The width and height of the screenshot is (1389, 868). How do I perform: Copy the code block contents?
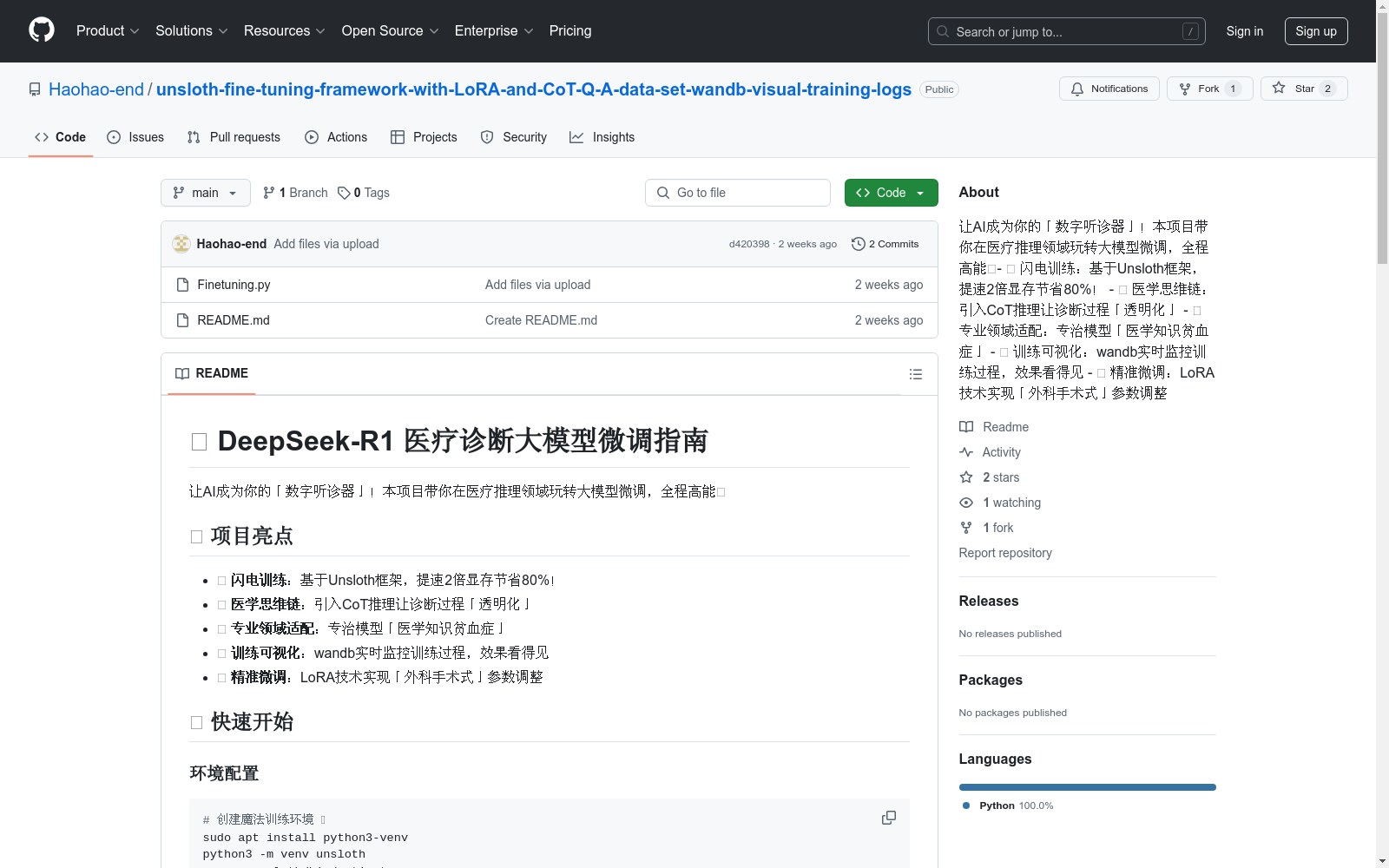[x=889, y=818]
